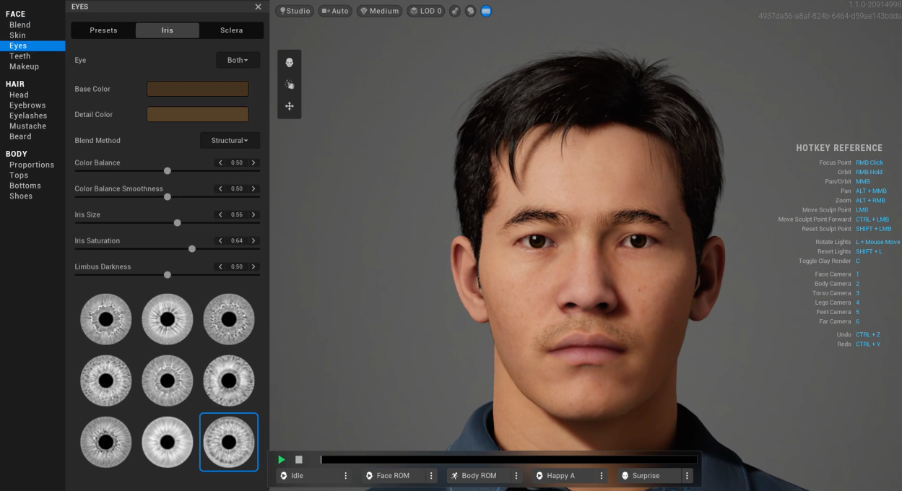Open the Blend Method Structural dropdown
Viewport: 902px width, 492px height.
click(230, 141)
